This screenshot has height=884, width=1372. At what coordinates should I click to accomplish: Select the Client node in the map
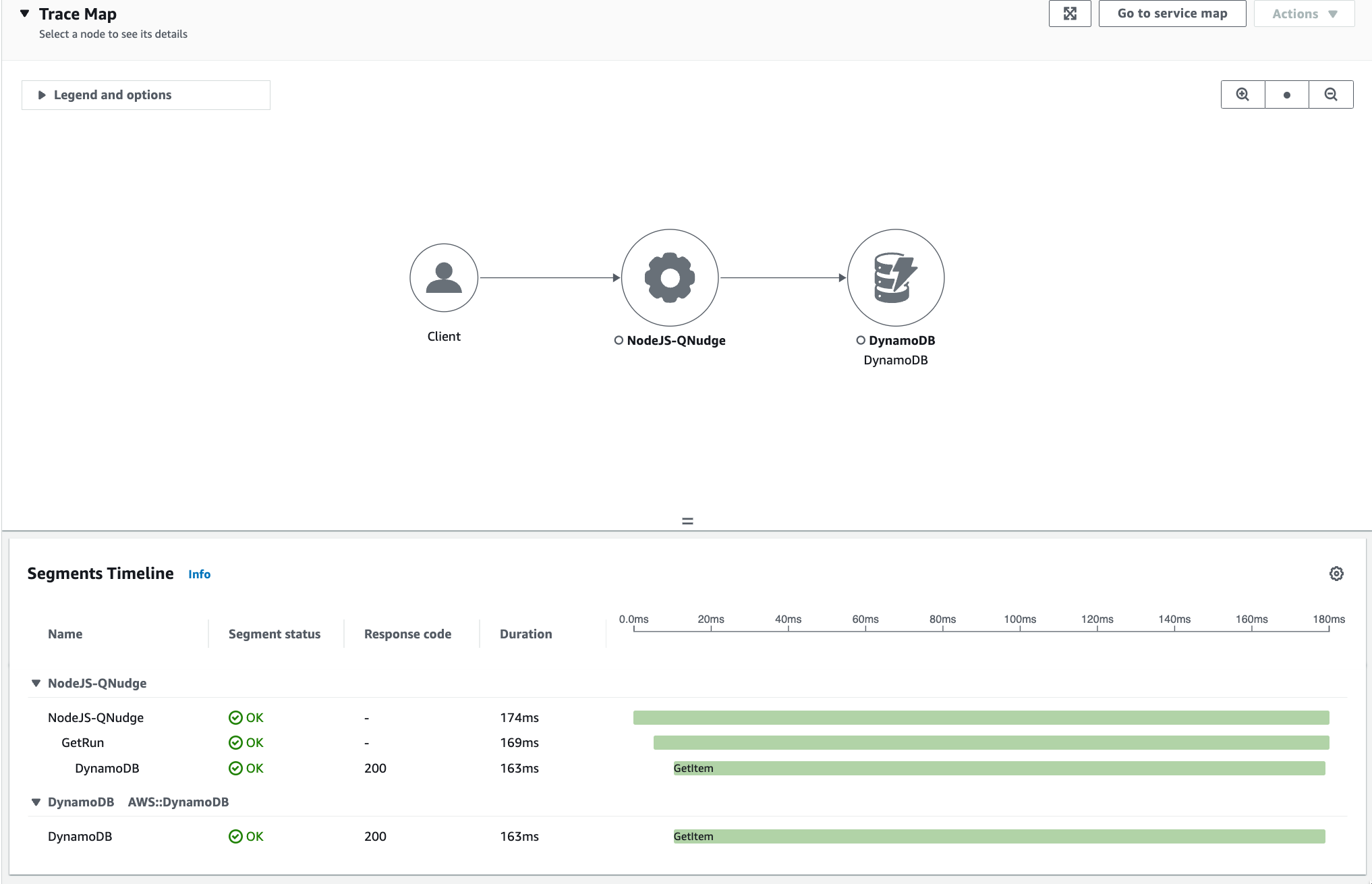click(443, 277)
